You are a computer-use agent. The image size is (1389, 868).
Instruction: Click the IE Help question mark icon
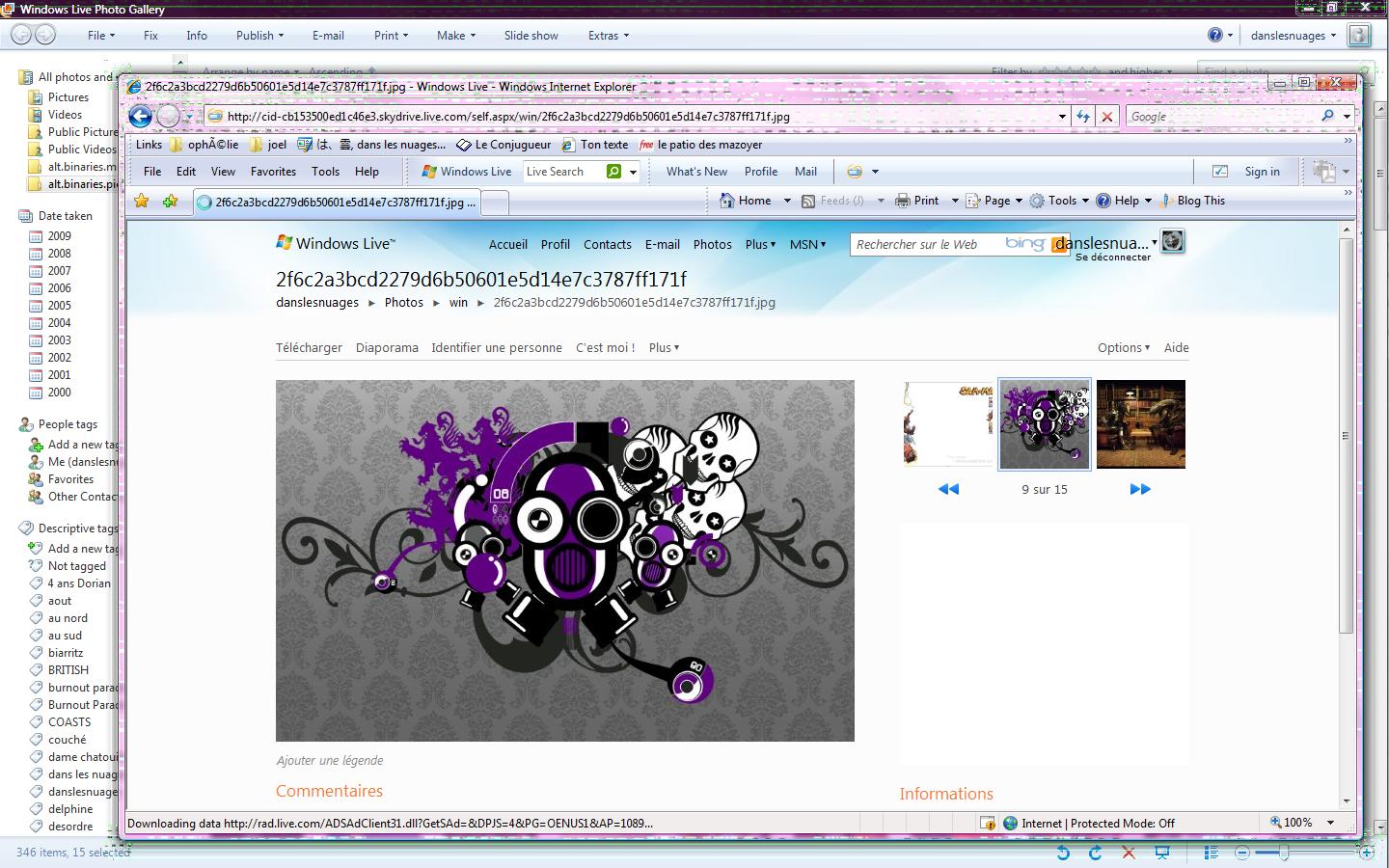pos(1103,201)
